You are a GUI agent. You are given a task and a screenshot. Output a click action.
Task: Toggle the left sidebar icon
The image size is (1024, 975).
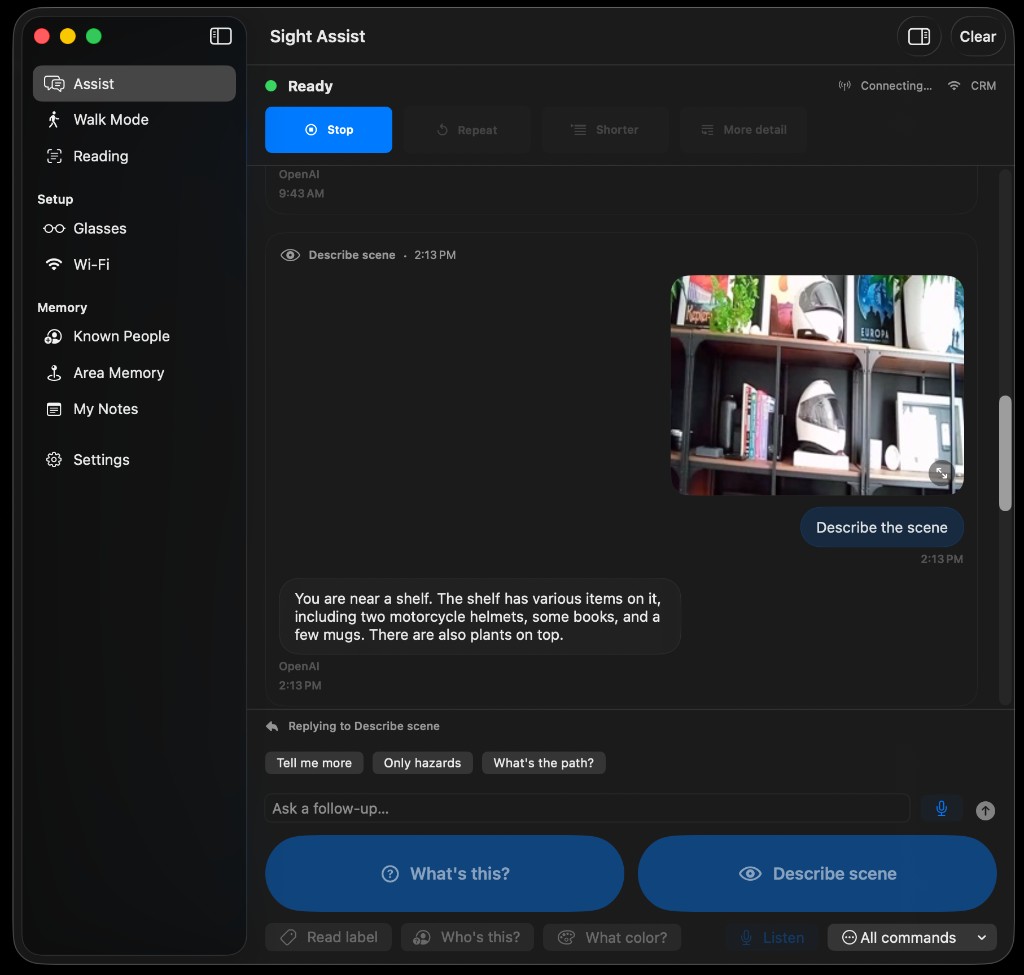221,36
